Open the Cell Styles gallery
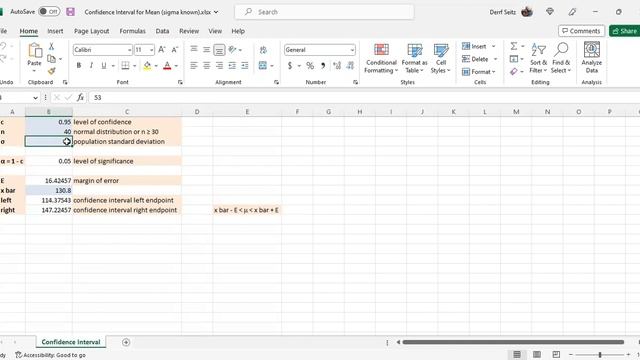Image resolution: width=640 pixels, height=360 pixels. (440, 58)
